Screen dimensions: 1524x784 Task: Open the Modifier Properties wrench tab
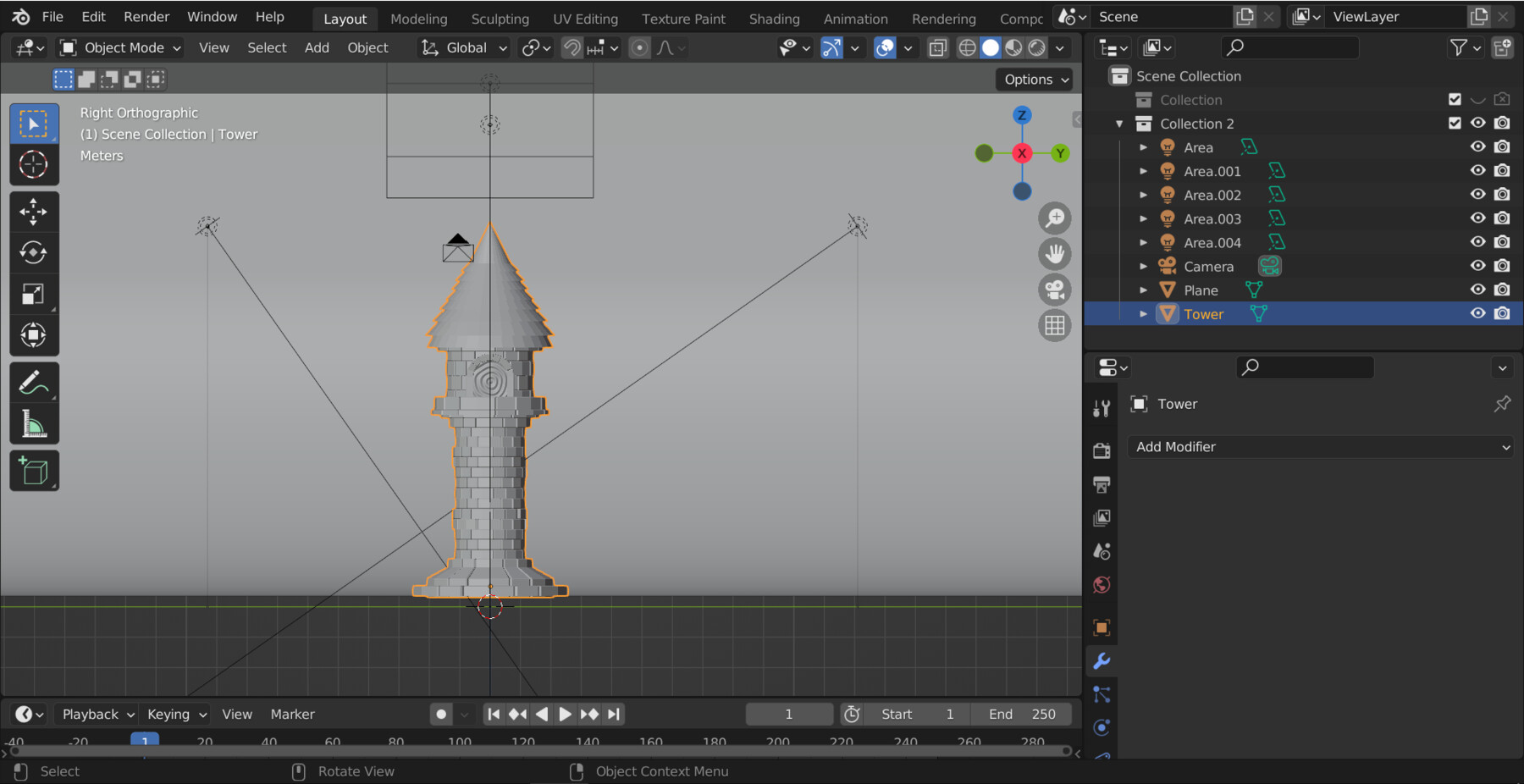pos(1102,661)
